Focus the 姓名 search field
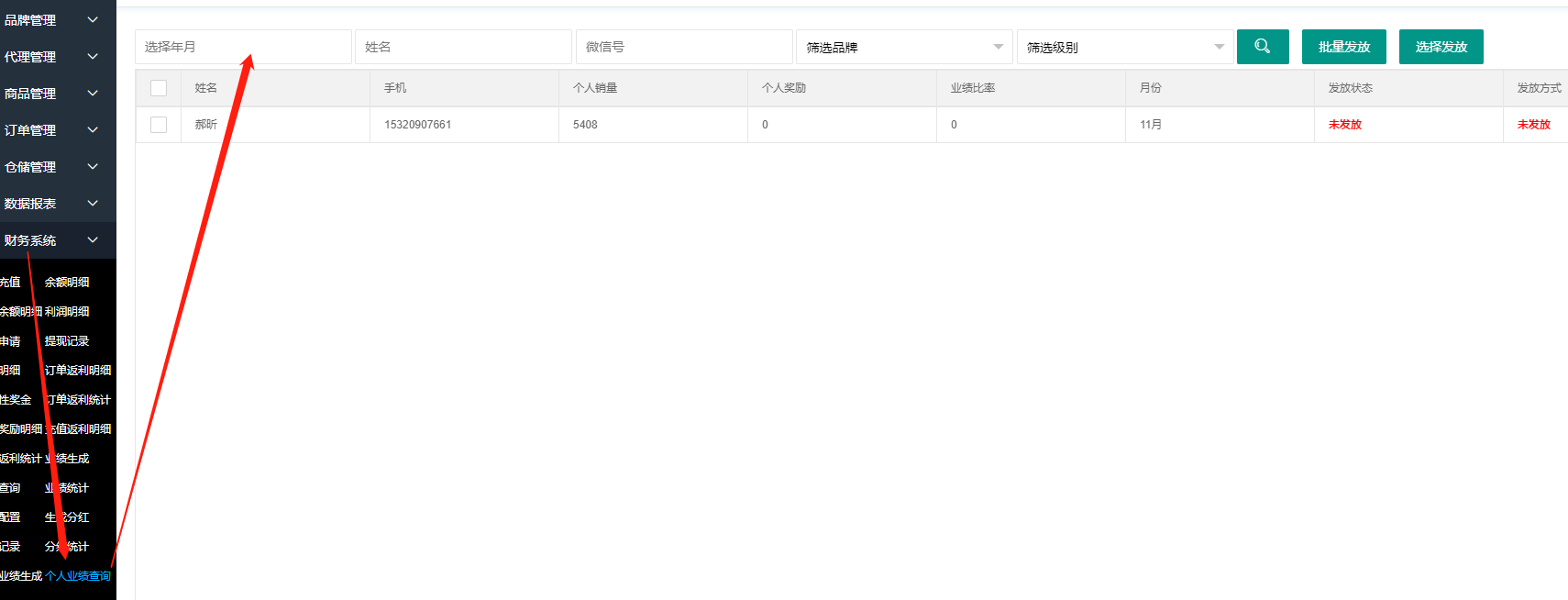This screenshot has height=600, width=1568. pyautogui.click(x=463, y=47)
